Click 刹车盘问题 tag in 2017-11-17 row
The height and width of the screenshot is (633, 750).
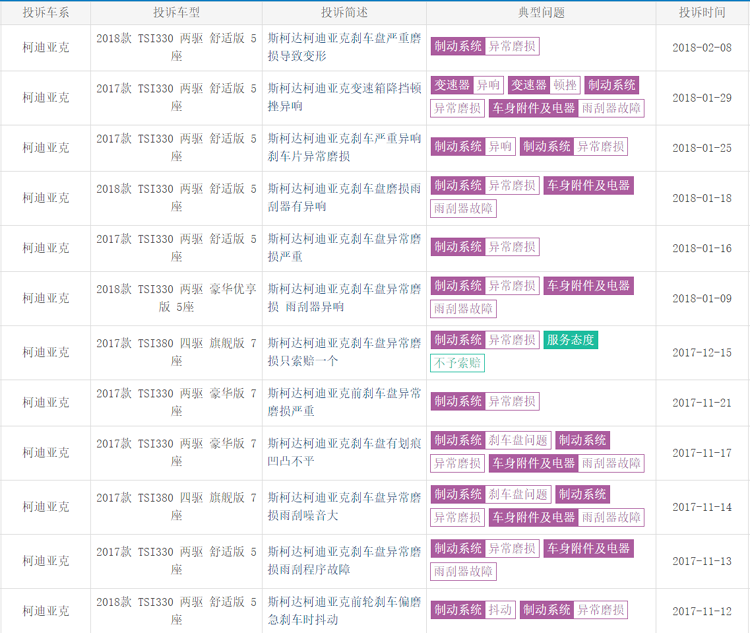pyautogui.click(x=518, y=440)
